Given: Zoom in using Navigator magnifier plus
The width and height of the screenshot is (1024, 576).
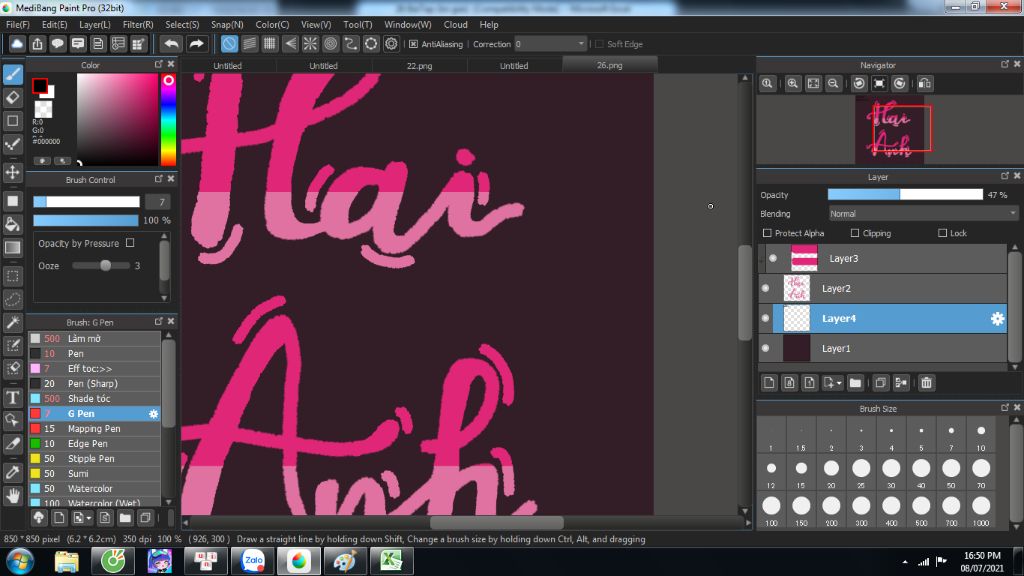Looking at the screenshot, I should (793, 84).
